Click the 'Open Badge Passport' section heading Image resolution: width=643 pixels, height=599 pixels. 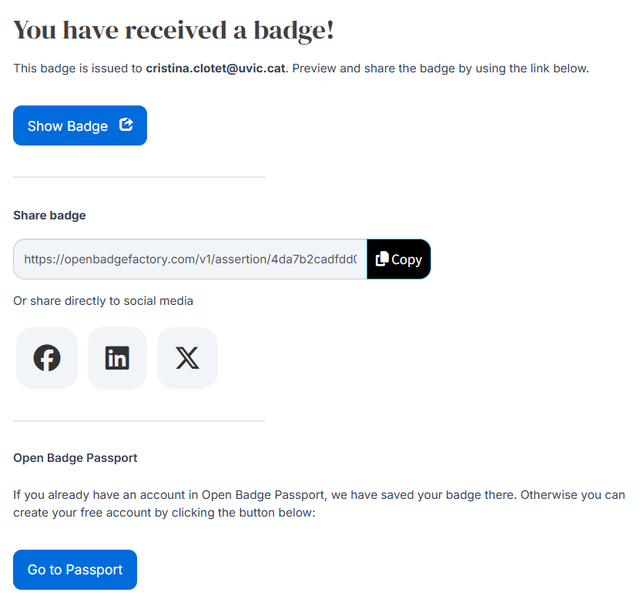click(x=75, y=458)
